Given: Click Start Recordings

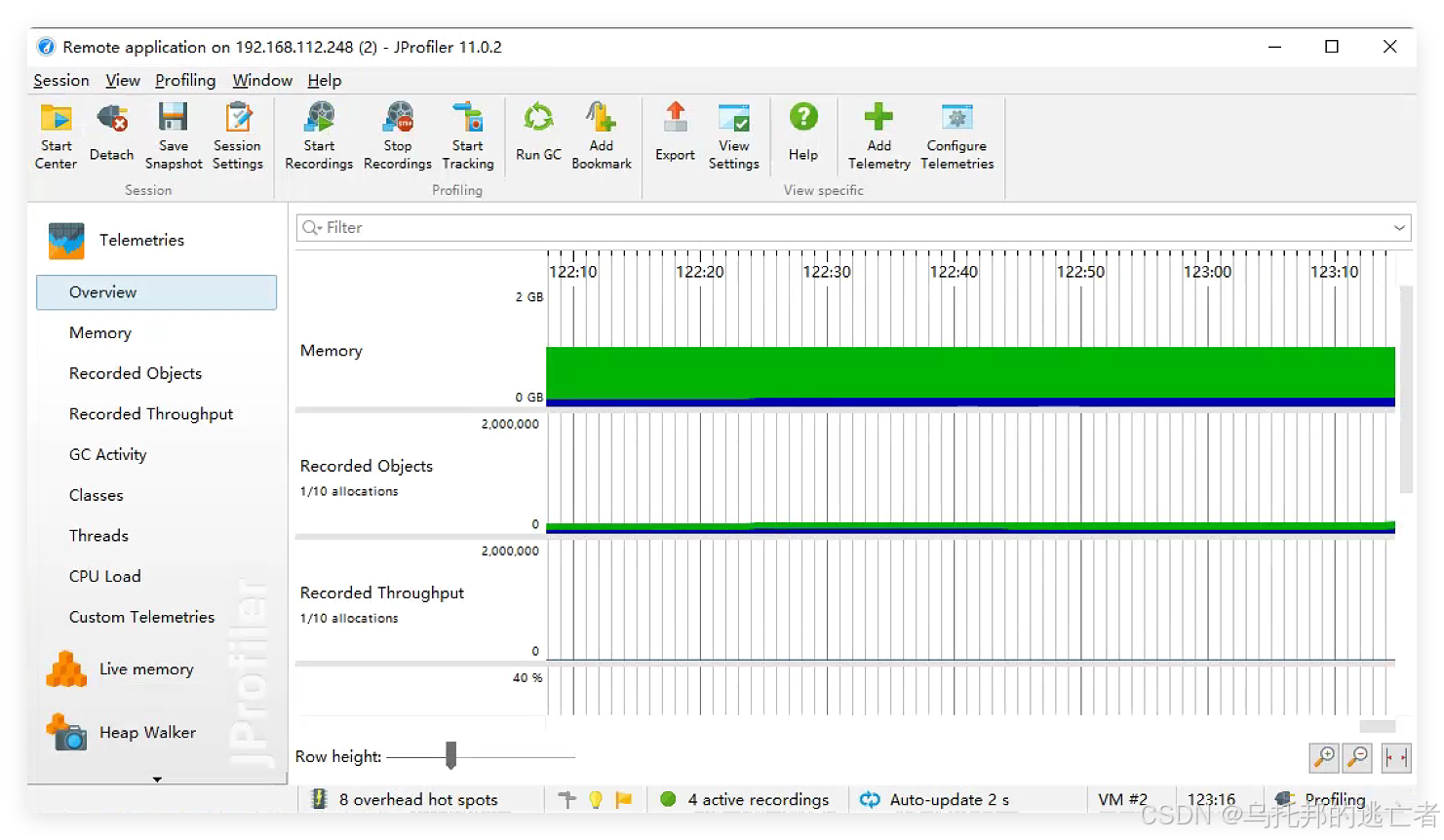Looking at the screenshot, I should (319, 136).
